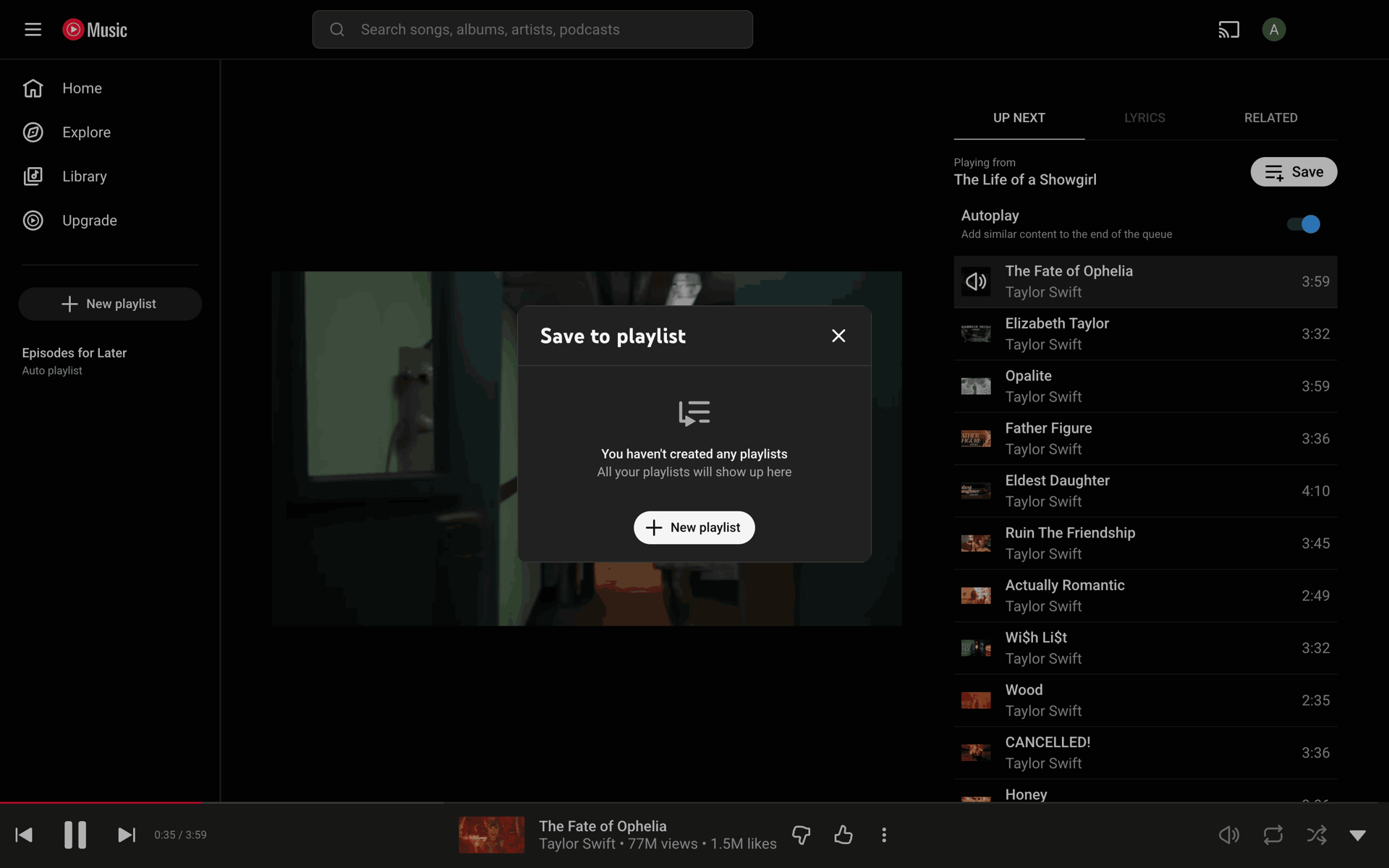Switch to the LYRICS tab
Viewport: 1389px width, 868px height.
(1144, 118)
